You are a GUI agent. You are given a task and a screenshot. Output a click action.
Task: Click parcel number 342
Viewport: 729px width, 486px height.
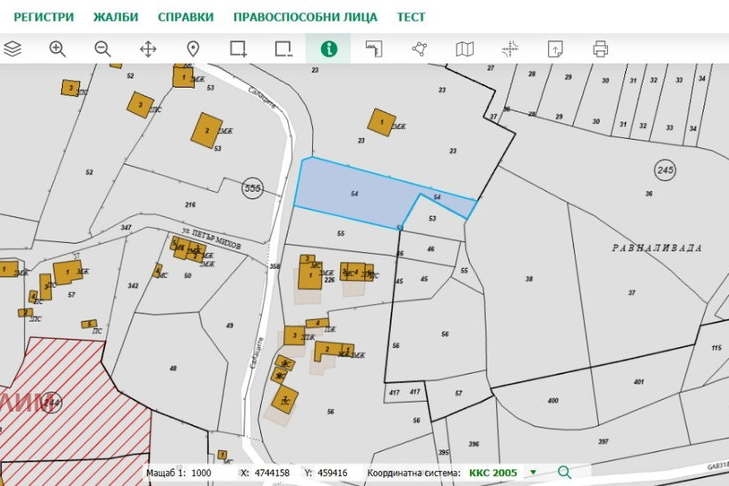133,286
